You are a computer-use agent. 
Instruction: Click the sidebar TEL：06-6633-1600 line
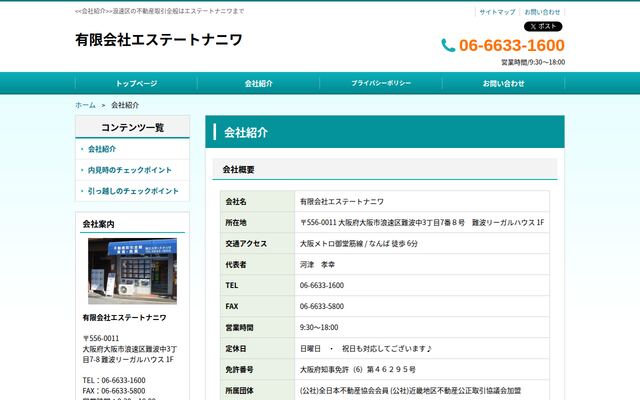pos(114,380)
